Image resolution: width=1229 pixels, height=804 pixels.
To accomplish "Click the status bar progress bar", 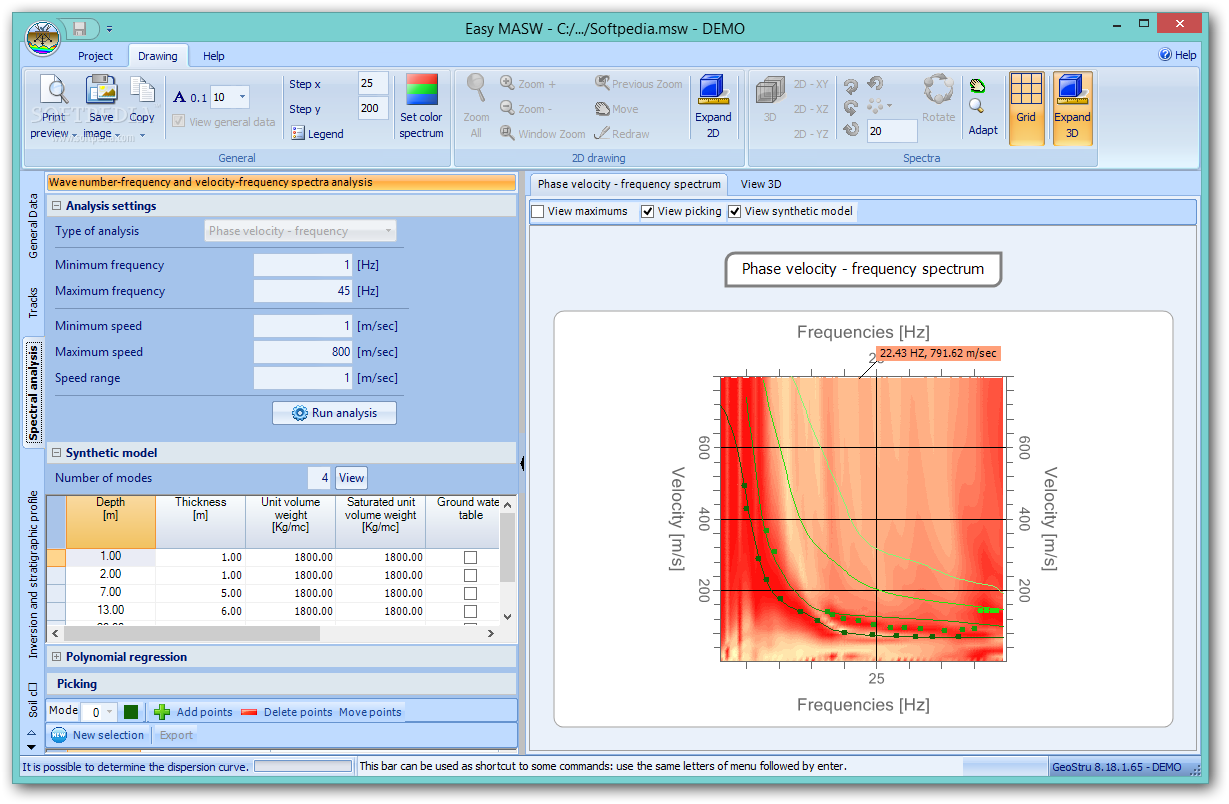I will coord(303,767).
